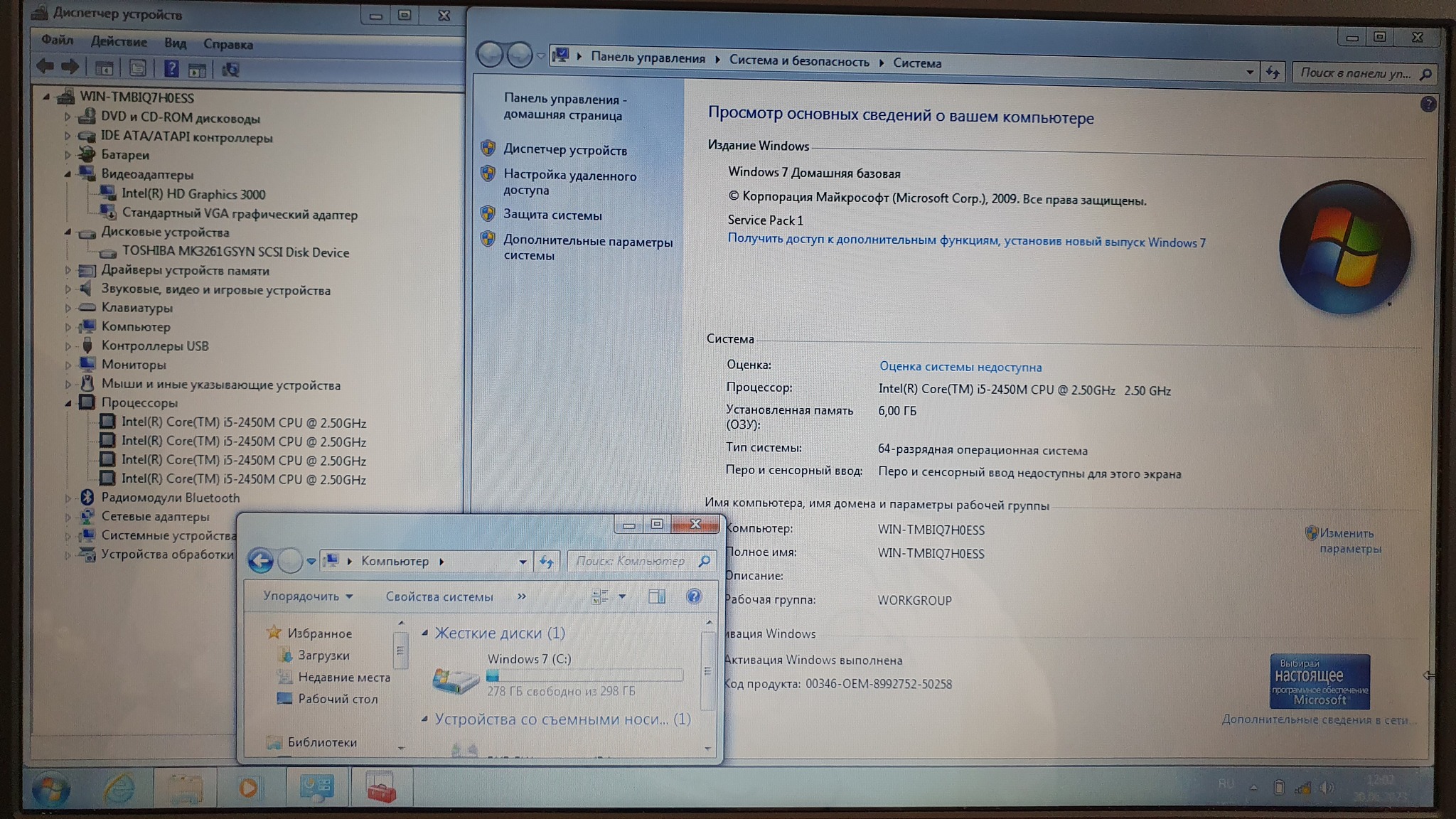
Task: Click the control panel search field
Action: [1355, 73]
